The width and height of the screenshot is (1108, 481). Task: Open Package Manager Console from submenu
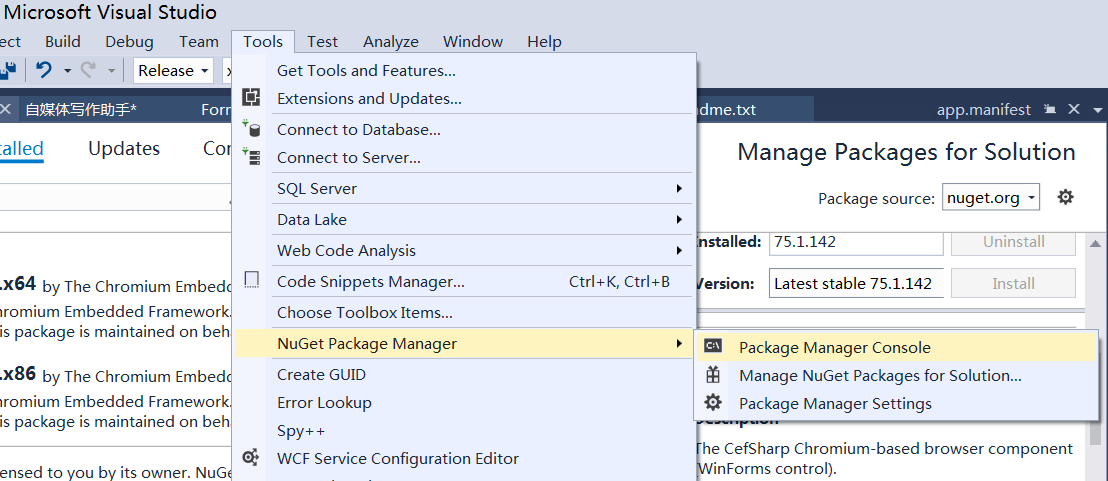pos(834,347)
